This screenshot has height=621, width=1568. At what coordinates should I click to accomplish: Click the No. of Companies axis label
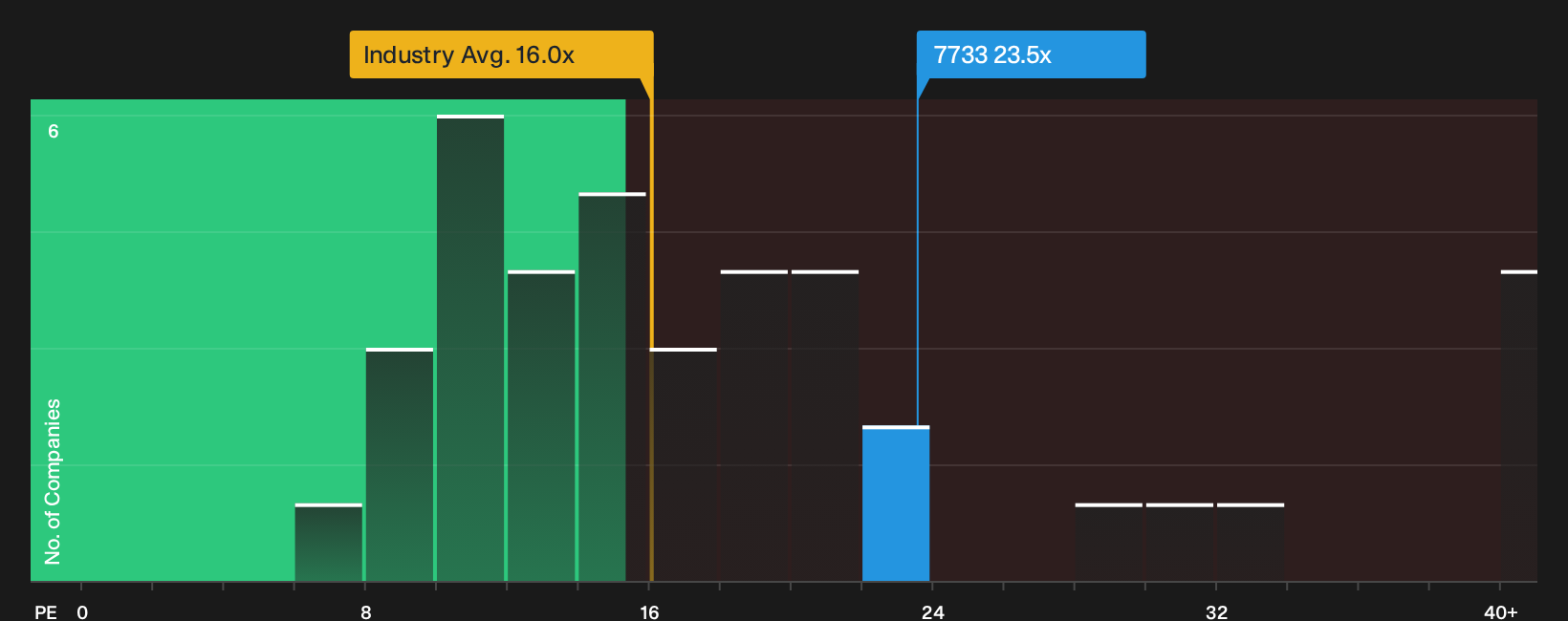tap(53, 481)
